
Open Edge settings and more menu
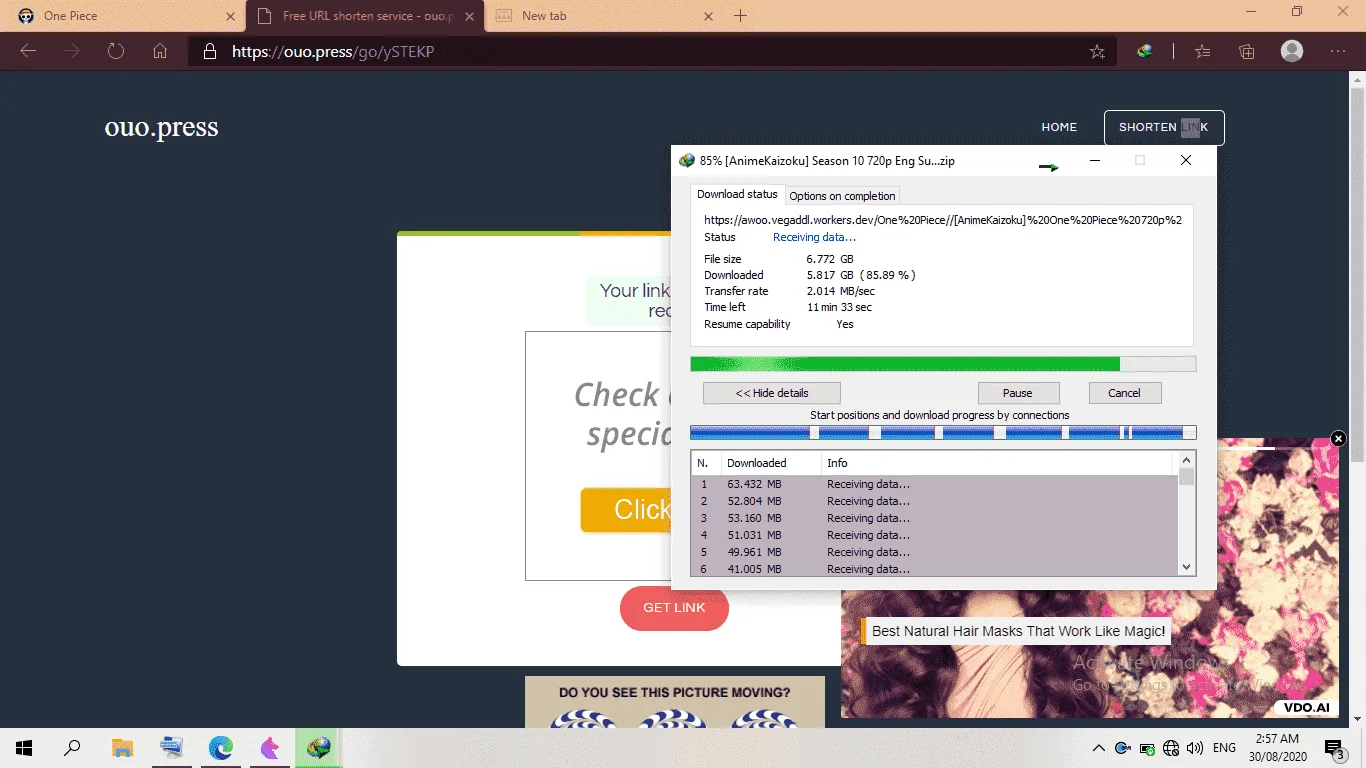1338,52
